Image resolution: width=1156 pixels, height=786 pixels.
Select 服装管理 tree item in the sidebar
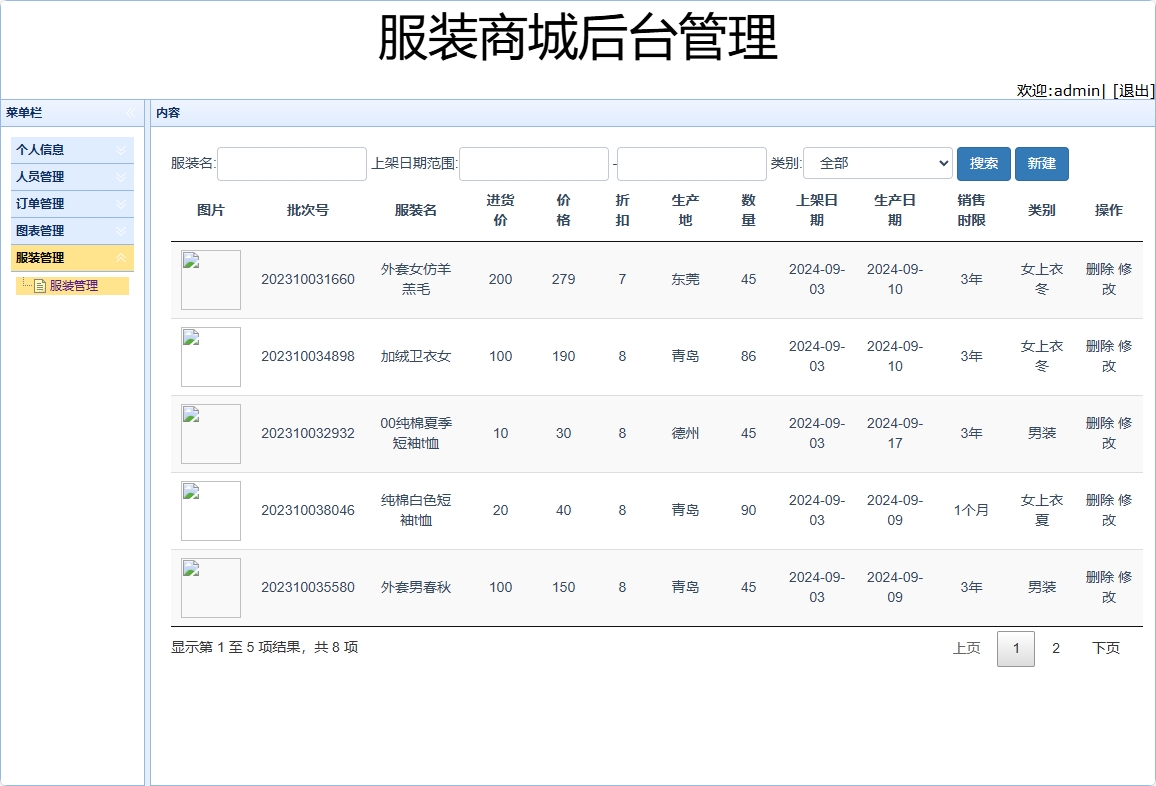pos(75,285)
